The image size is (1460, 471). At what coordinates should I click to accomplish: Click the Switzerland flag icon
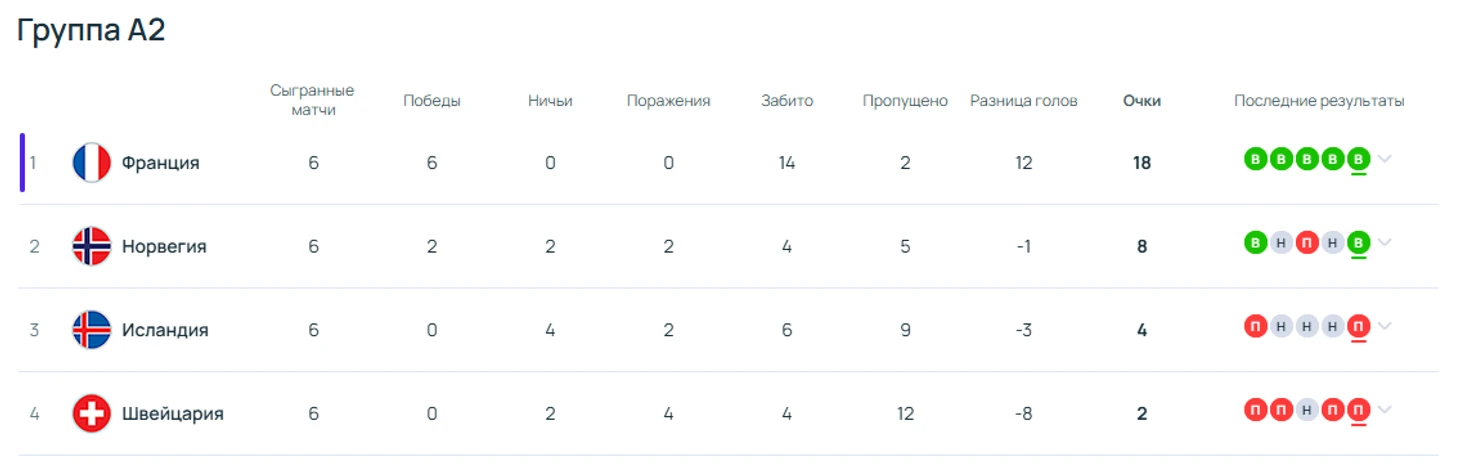(92, 414)
